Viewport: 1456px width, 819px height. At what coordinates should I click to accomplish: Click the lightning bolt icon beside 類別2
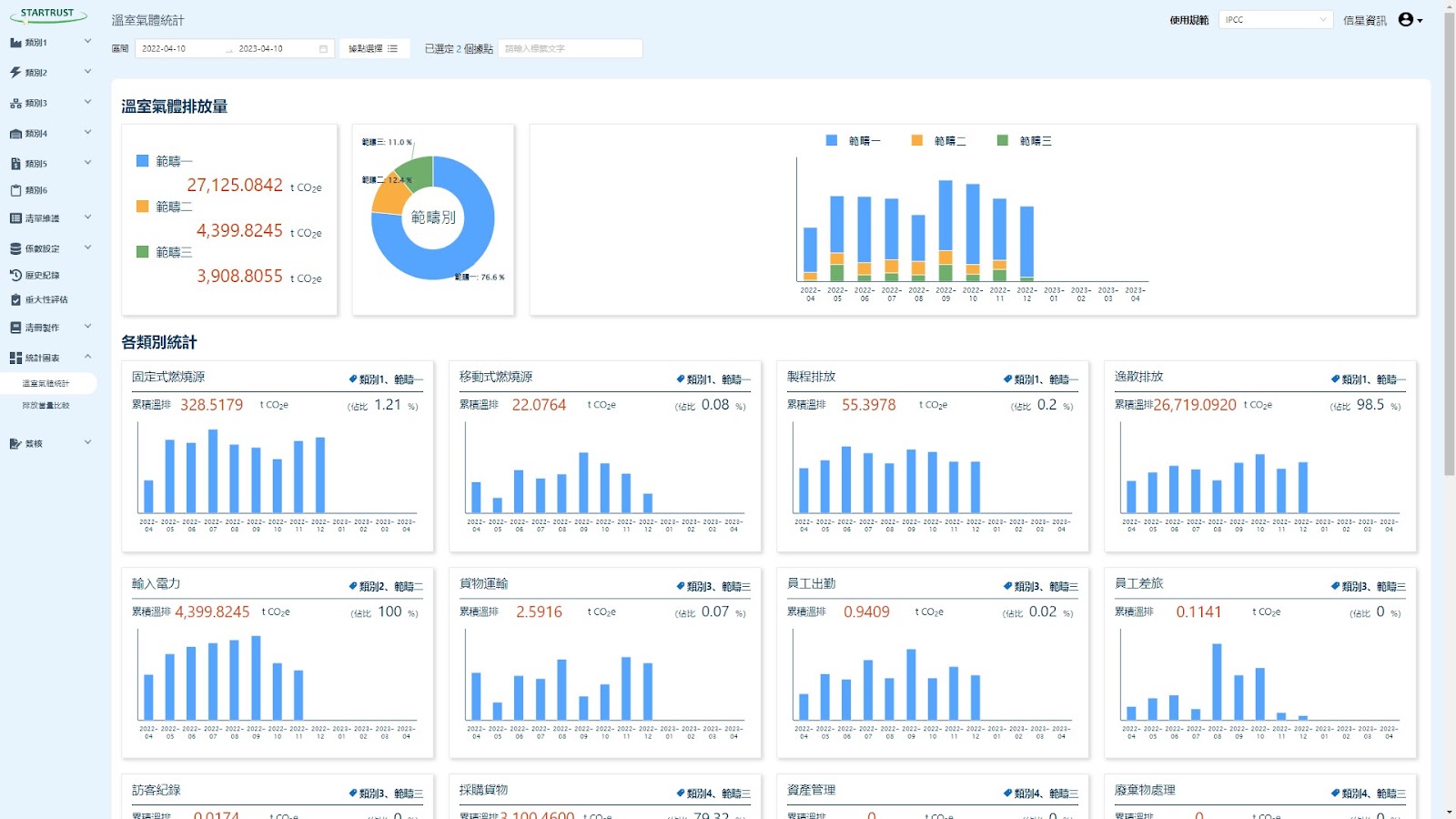coord(15,73)
